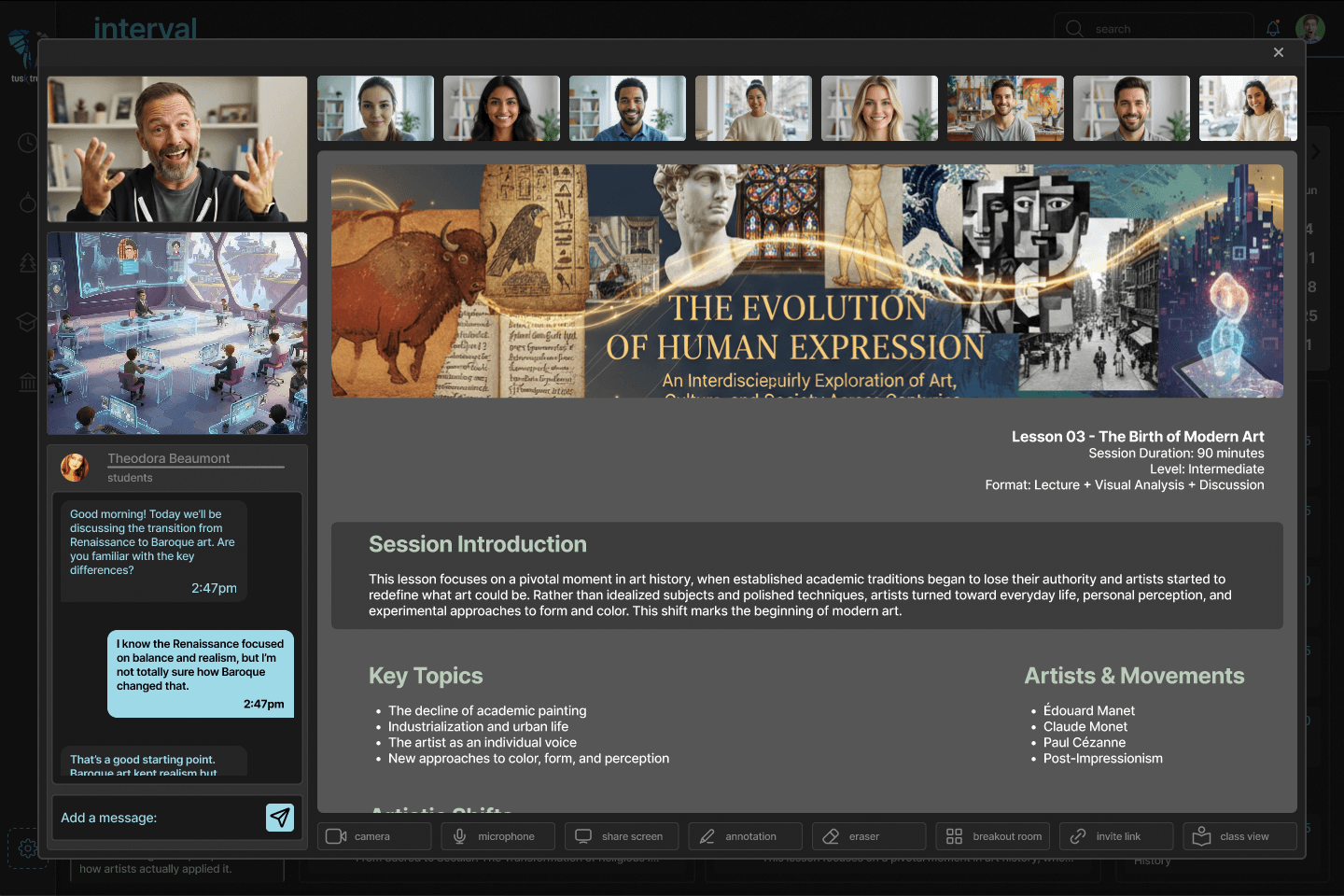Select the eraser tool
1344x896 pixels.
pos(869,836)
